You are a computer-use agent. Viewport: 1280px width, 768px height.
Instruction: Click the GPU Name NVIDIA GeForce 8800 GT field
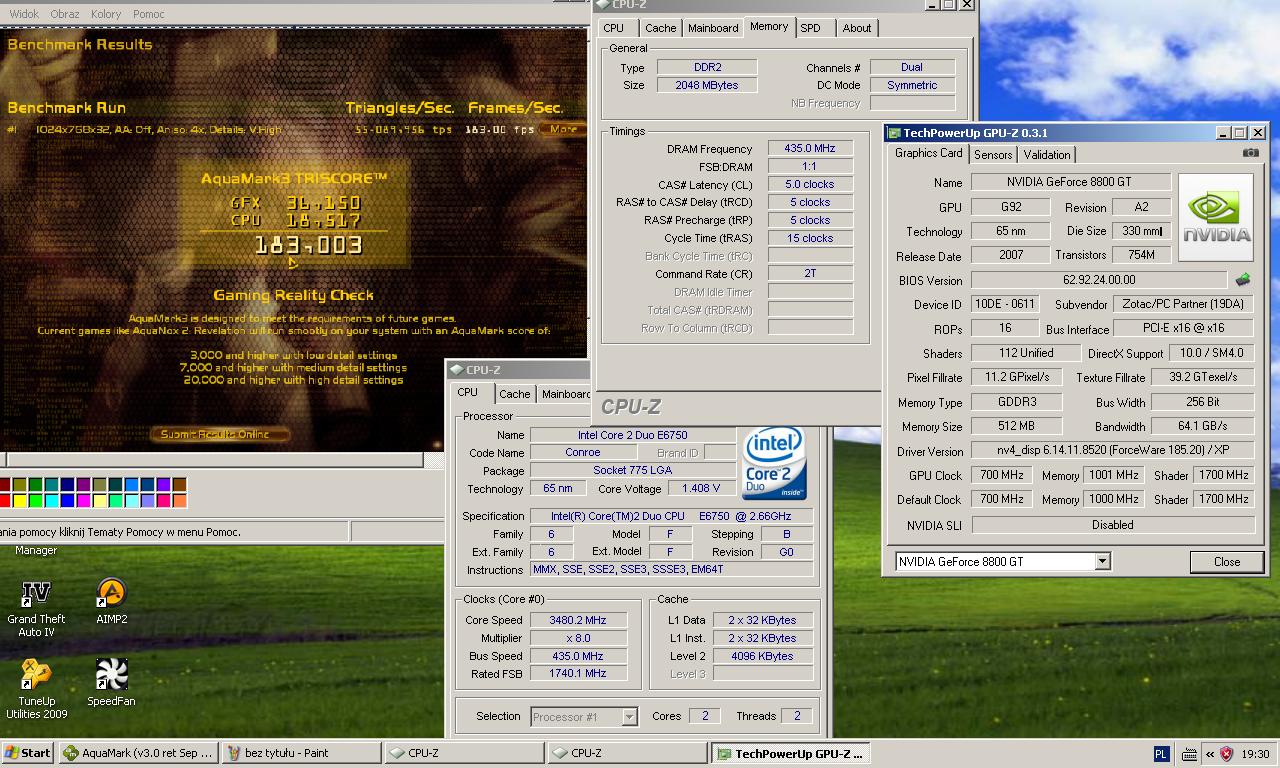point(1071,182)
